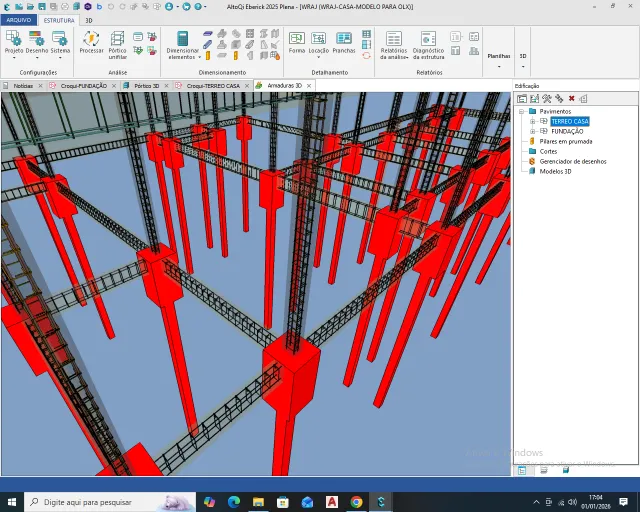Switch to the Croqui-FUNDAÇÃO document tab

tap(84, 86)
